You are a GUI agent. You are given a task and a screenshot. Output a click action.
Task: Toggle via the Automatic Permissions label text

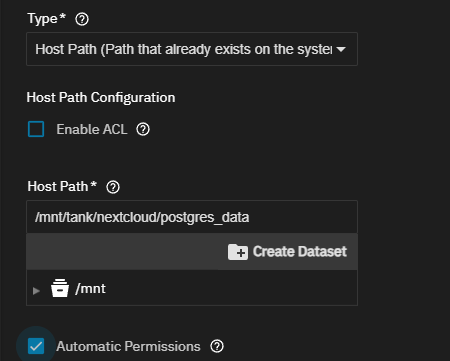click(x=128, y=346)
